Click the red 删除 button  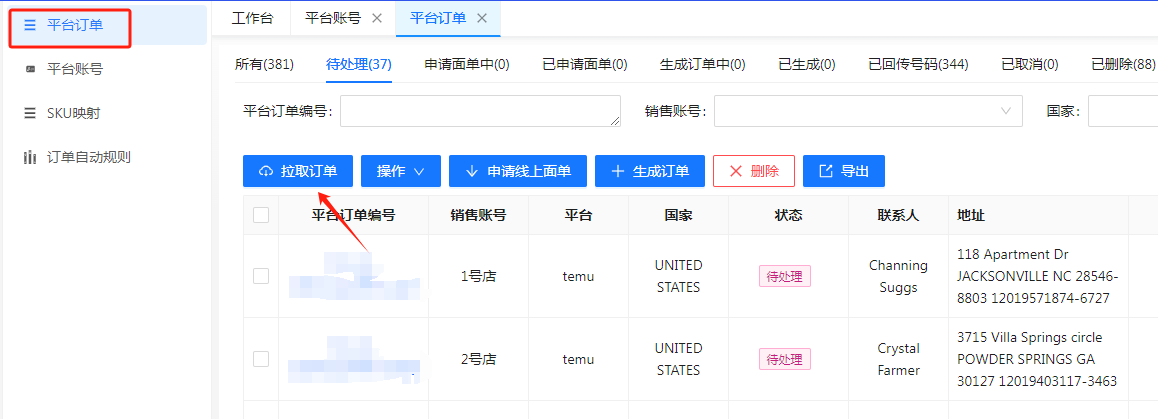point(754,171)
